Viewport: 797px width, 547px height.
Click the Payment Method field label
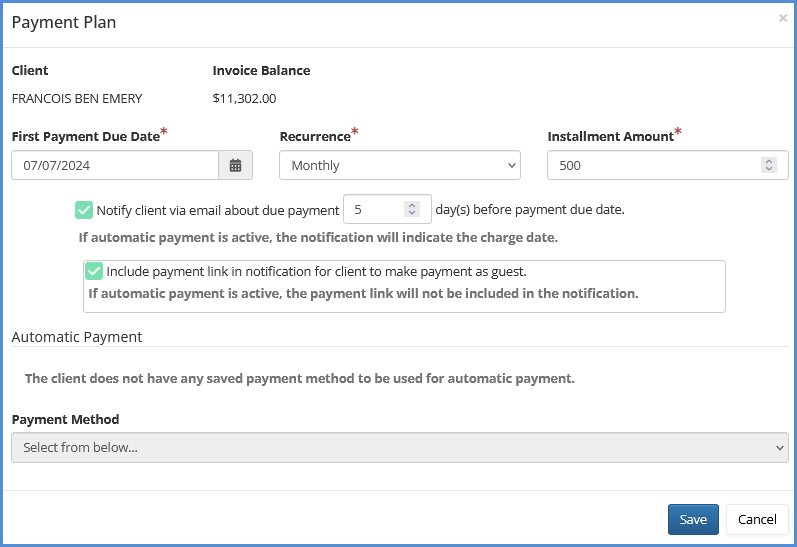tap(65, 419)
